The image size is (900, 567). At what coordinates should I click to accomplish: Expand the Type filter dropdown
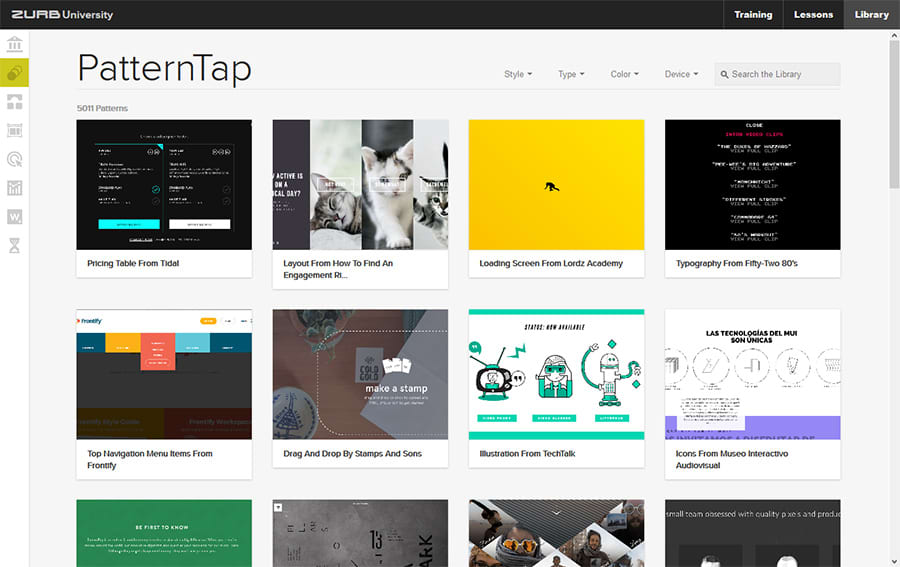571,74
